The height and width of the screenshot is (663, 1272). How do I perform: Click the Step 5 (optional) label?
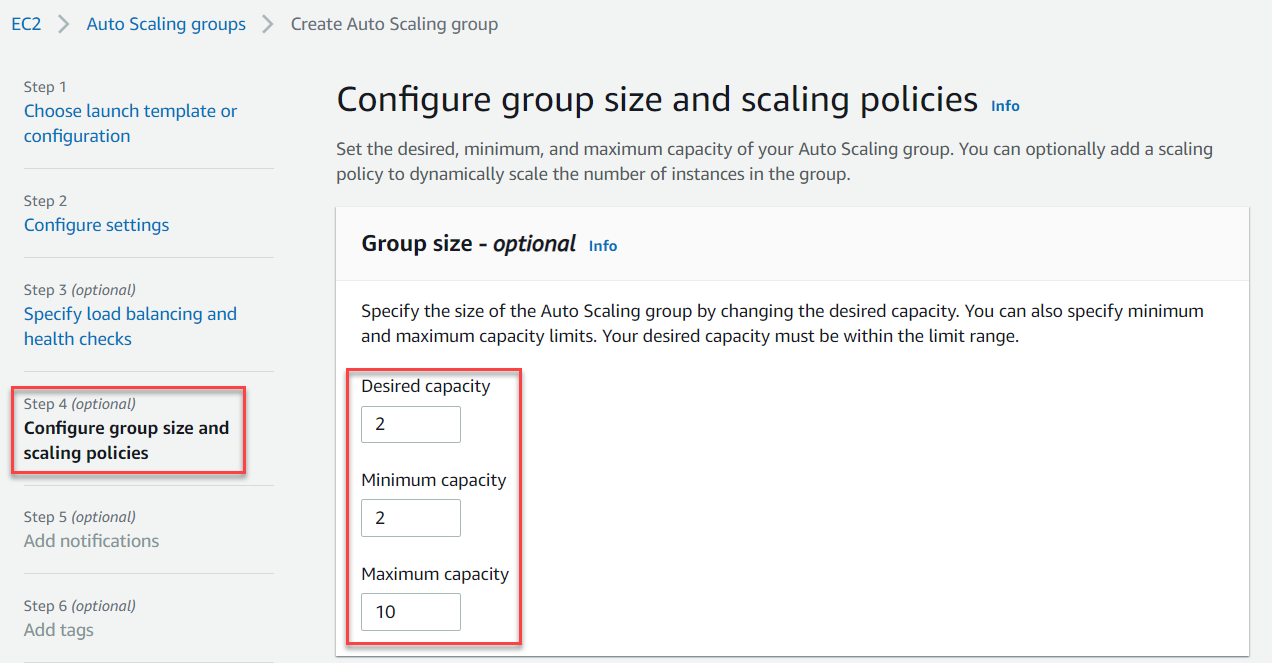click(79, 517)
